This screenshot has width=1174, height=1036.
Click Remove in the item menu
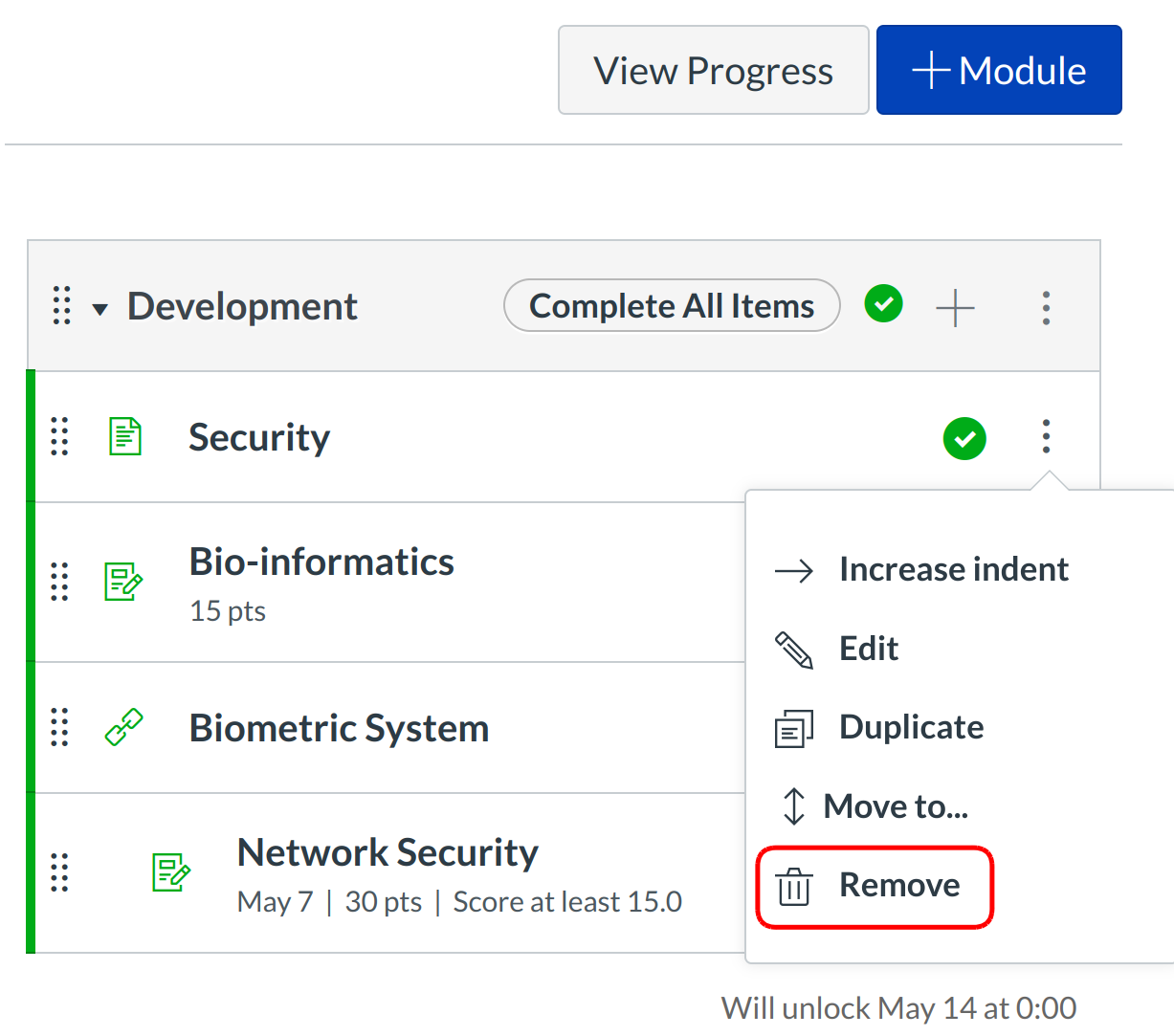coord(897,886)
